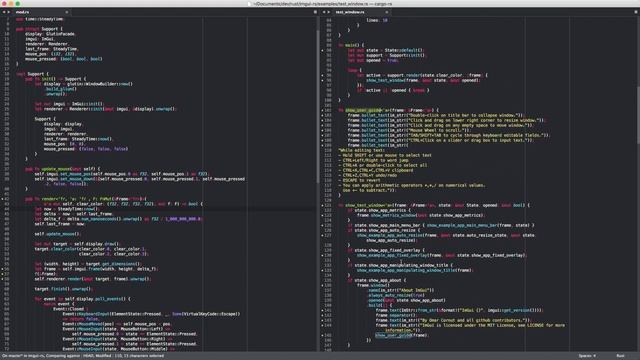Close the mod.rs tab

pyautogui.click(x=67, y=12)
